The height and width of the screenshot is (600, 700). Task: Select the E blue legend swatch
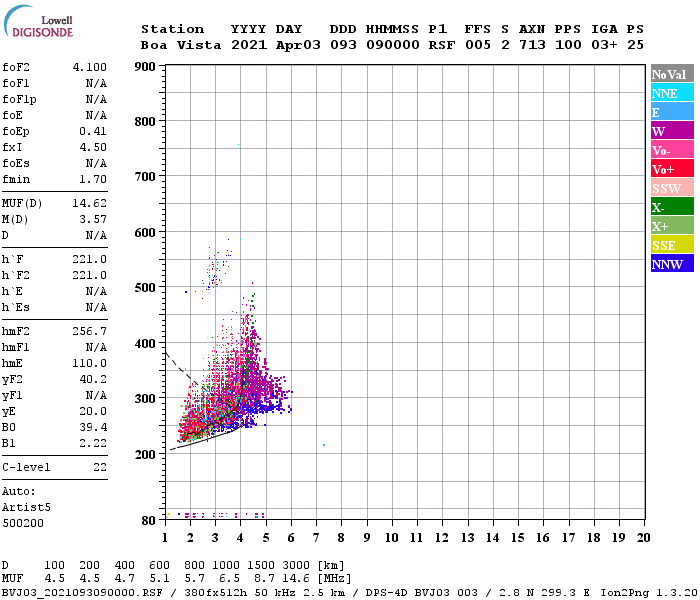(x=672, y=112)
